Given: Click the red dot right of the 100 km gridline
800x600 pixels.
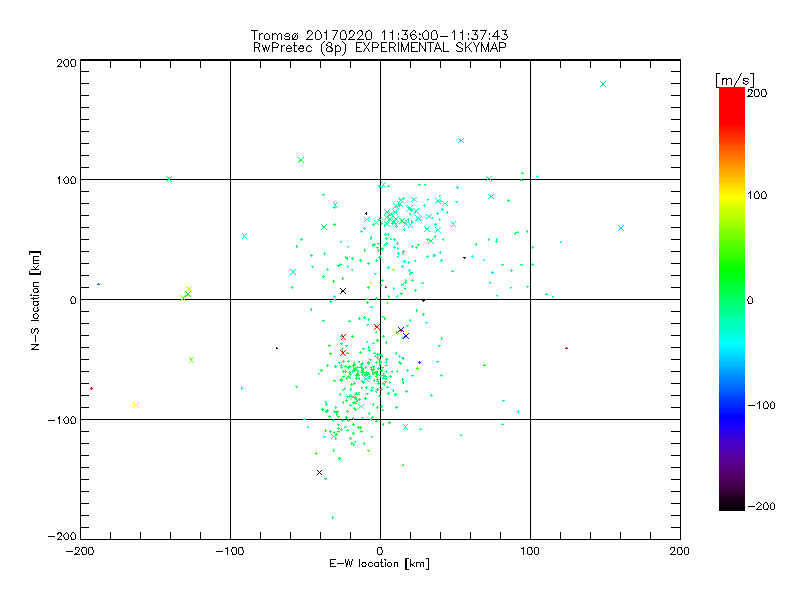Looking at the screenshot, I should point(567,348).
